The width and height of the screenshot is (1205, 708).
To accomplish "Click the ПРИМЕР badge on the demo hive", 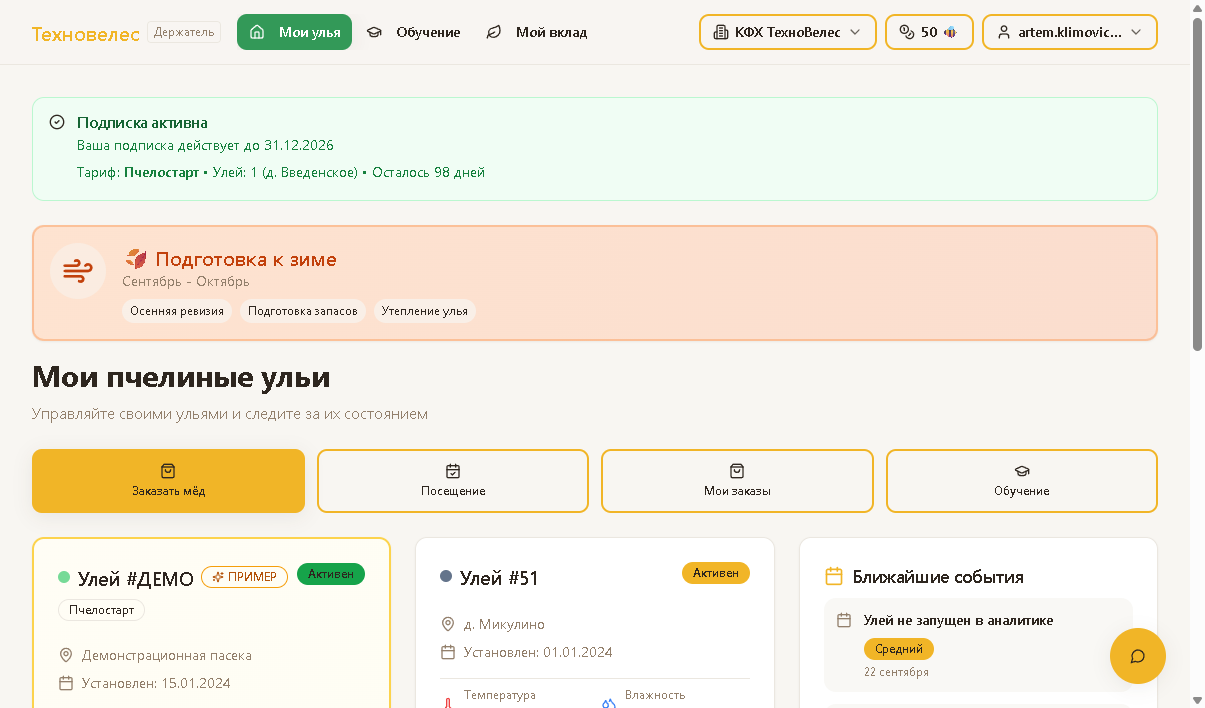I will pos(244,577).
